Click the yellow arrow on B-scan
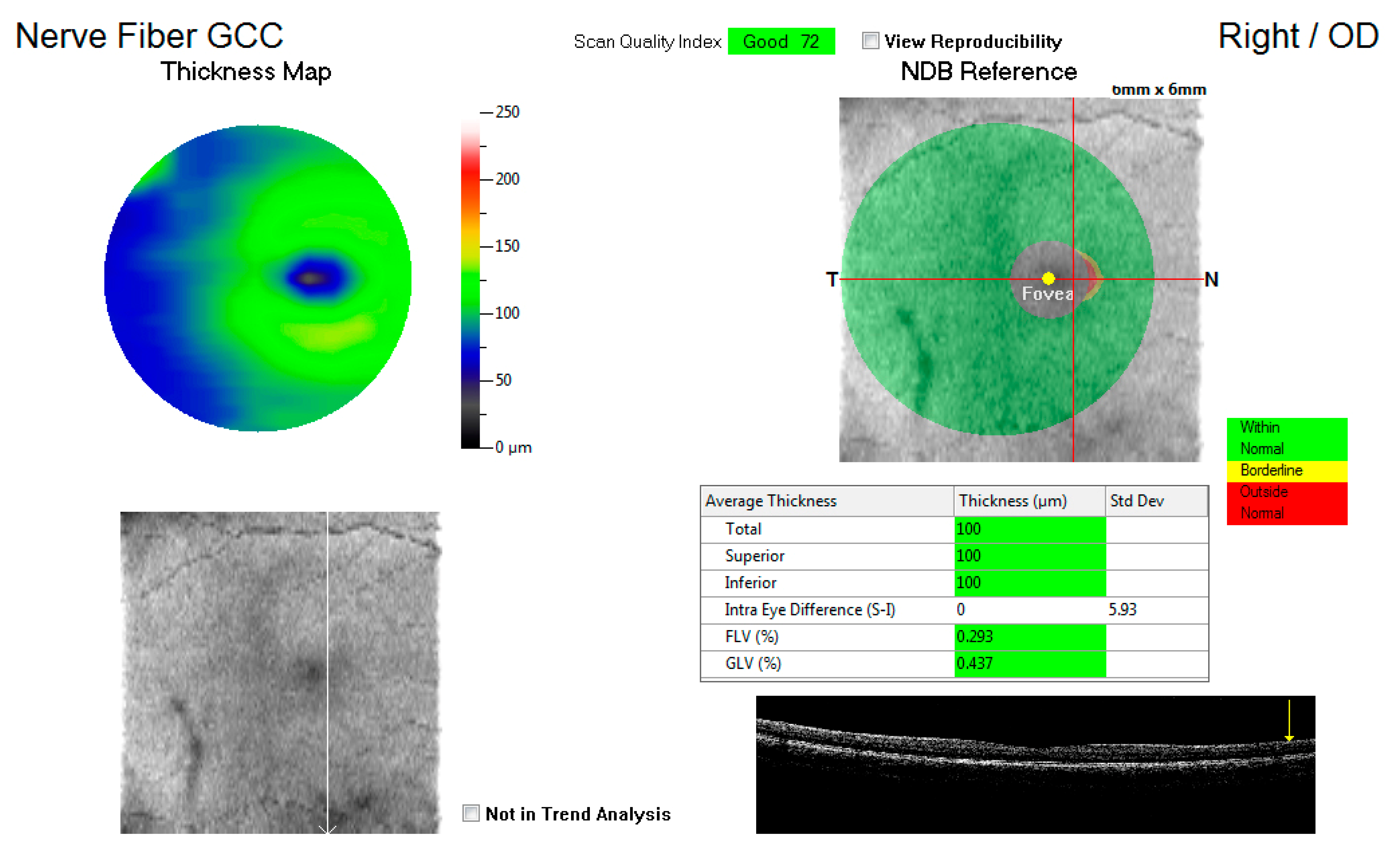The height and width of the screenshot is (862, 1400). pyautogui.click(x=1289, y=723)
